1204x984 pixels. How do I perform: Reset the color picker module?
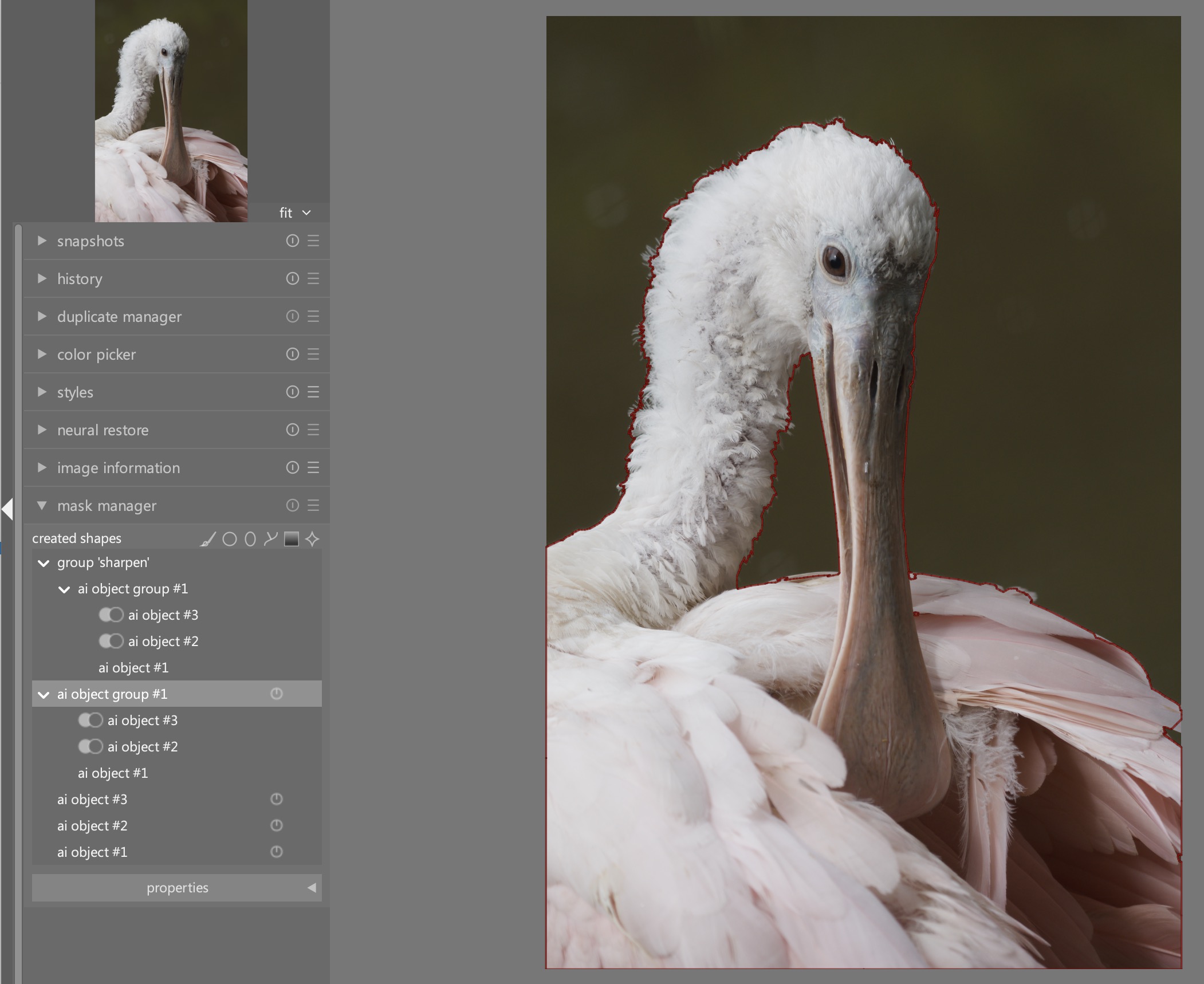pos(293,354)
